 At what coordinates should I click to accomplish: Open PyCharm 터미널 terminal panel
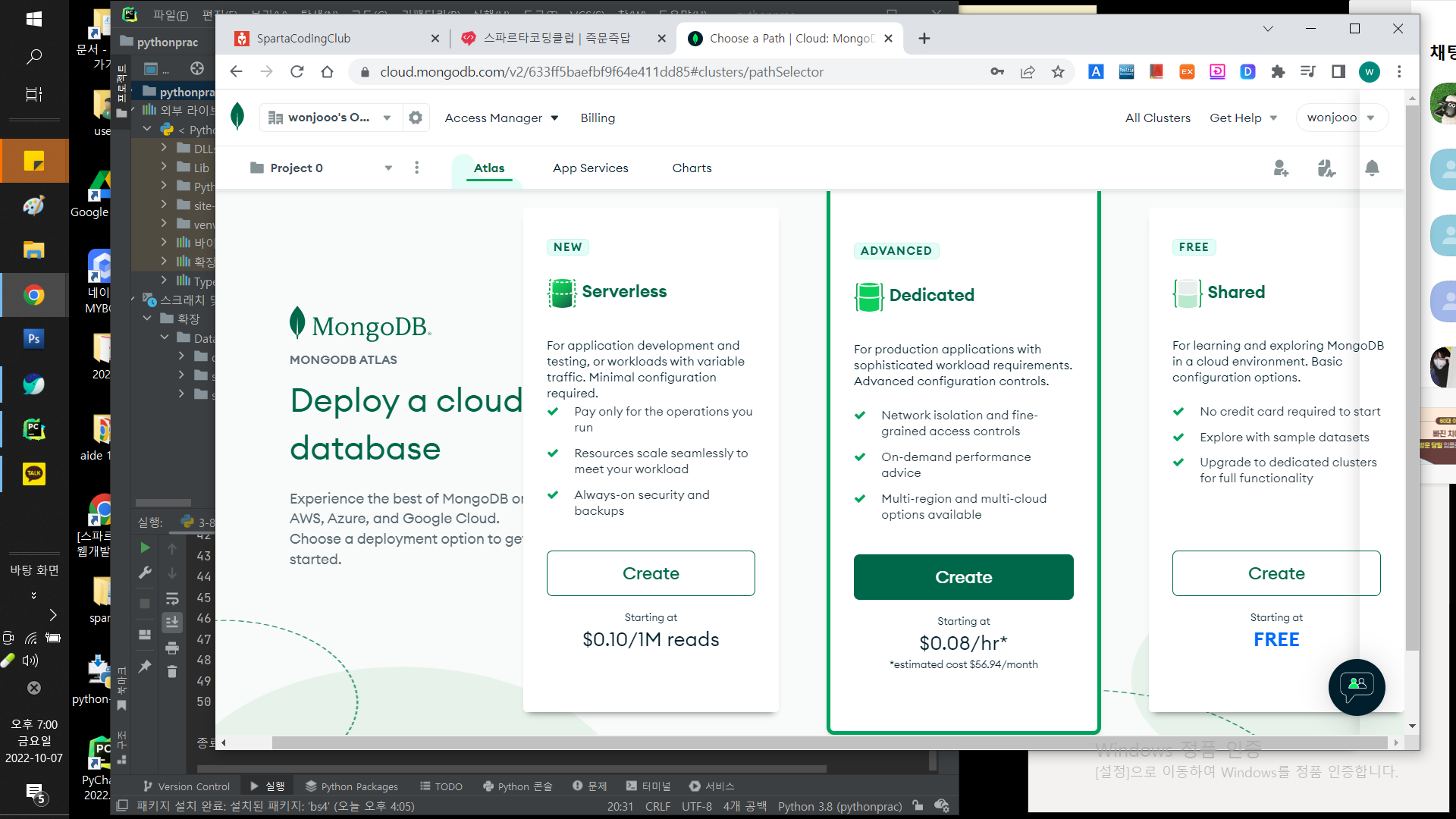coord(648,786)
